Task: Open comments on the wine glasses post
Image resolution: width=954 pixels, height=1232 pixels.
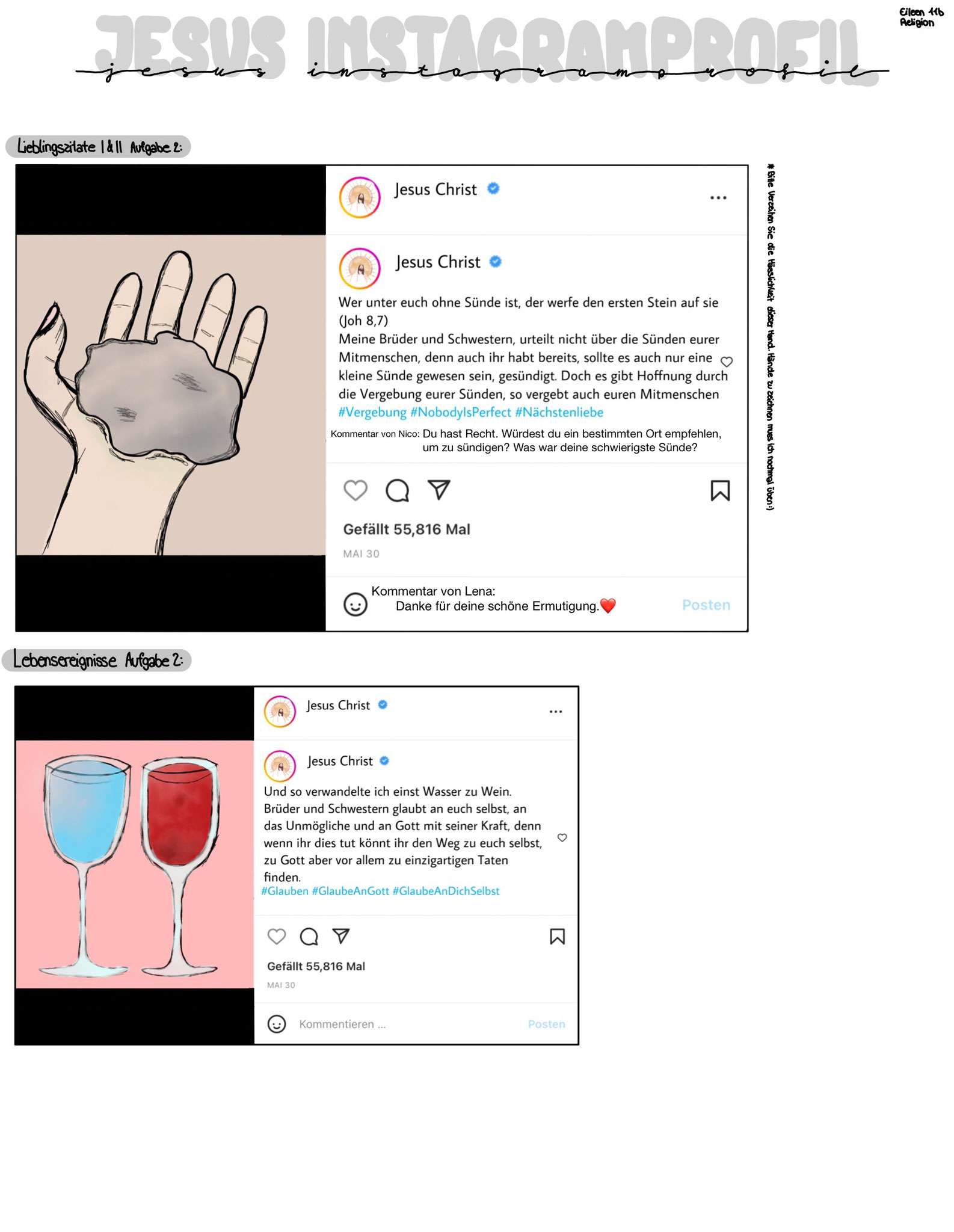Action: 309,936
